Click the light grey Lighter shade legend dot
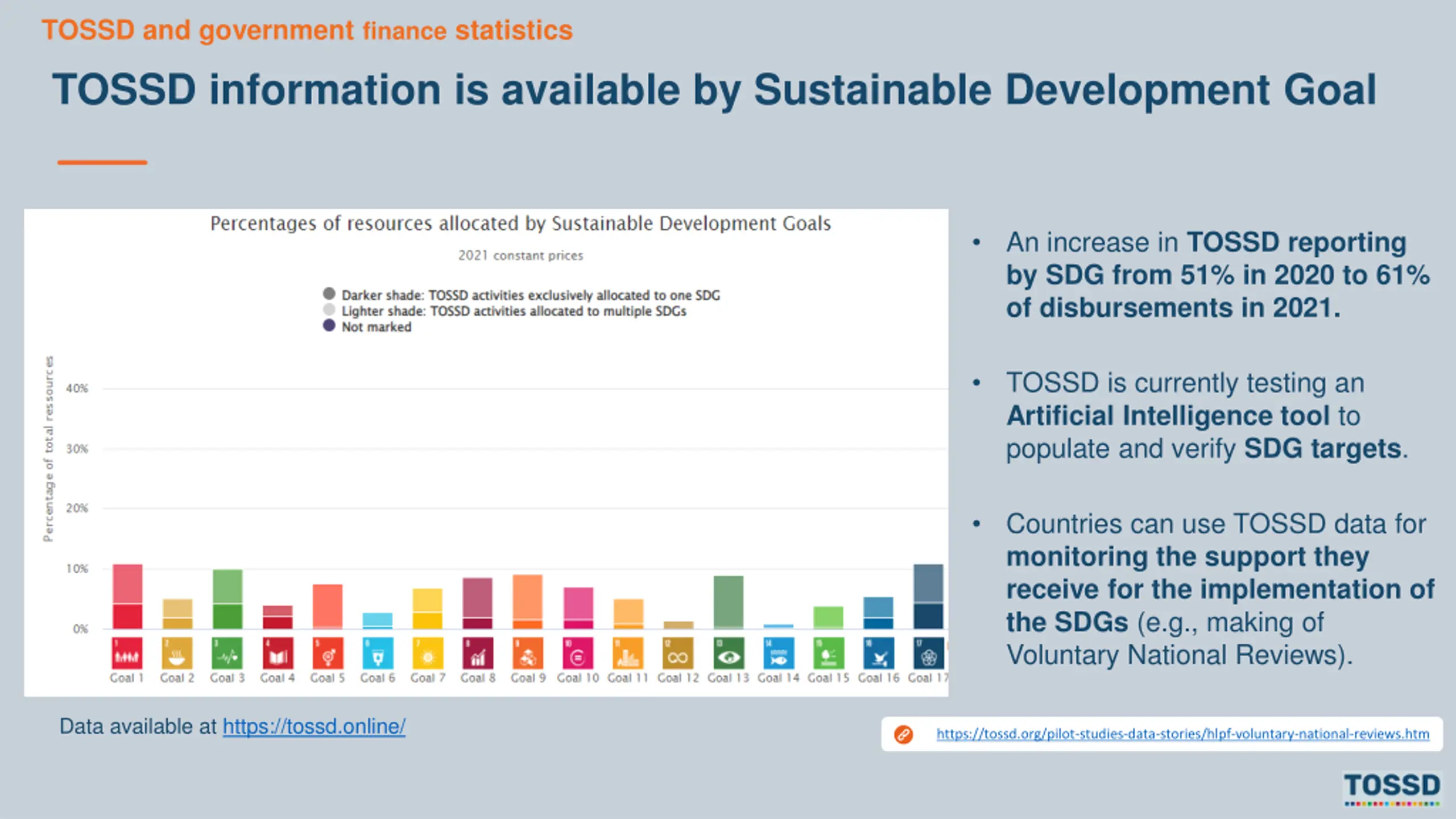Image resolution: width=1456 pixels, height=819 pixels. (x=329, y=309)
